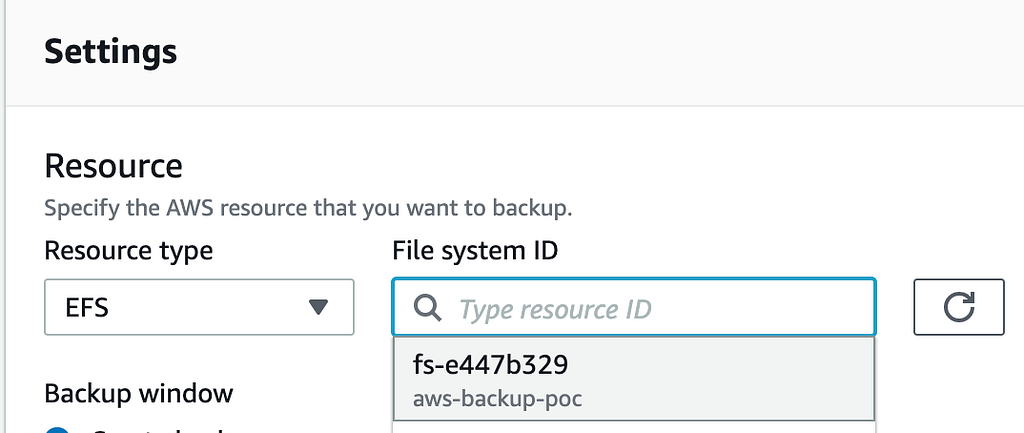Click the Settings heading
This screenshot has width=1024, height=433.
(x=110, y=51)
